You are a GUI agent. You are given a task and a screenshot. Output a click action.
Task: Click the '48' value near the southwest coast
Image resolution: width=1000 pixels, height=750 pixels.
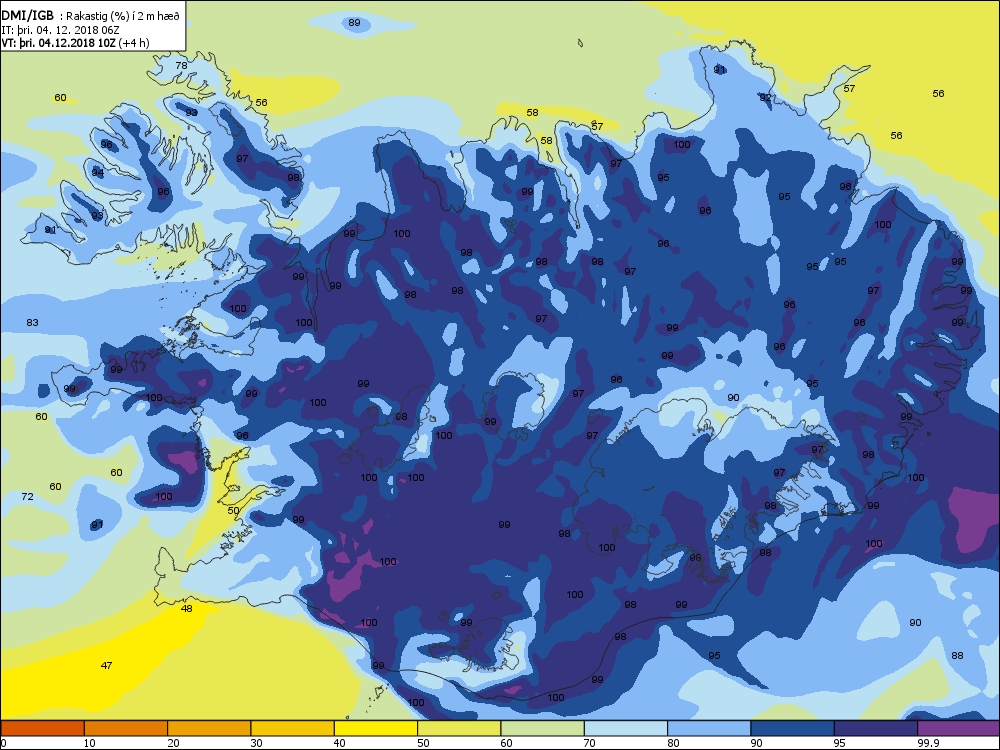[186, 608]
